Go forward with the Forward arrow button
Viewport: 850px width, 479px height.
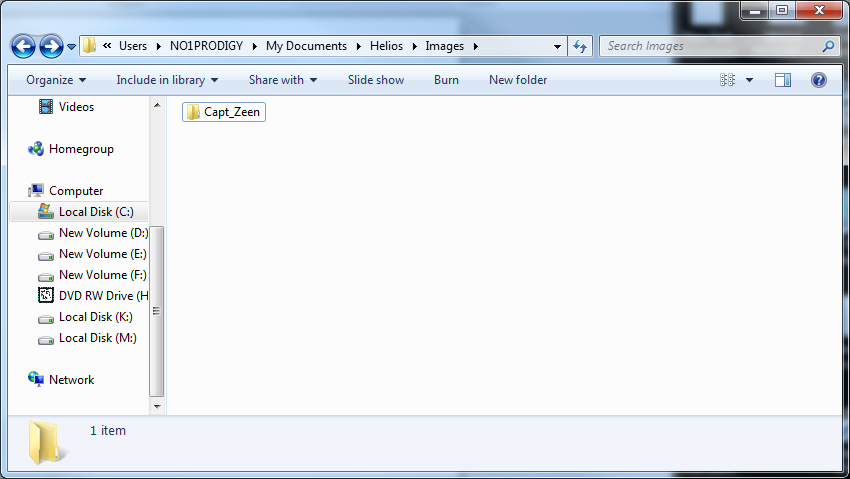click(51, 47)
